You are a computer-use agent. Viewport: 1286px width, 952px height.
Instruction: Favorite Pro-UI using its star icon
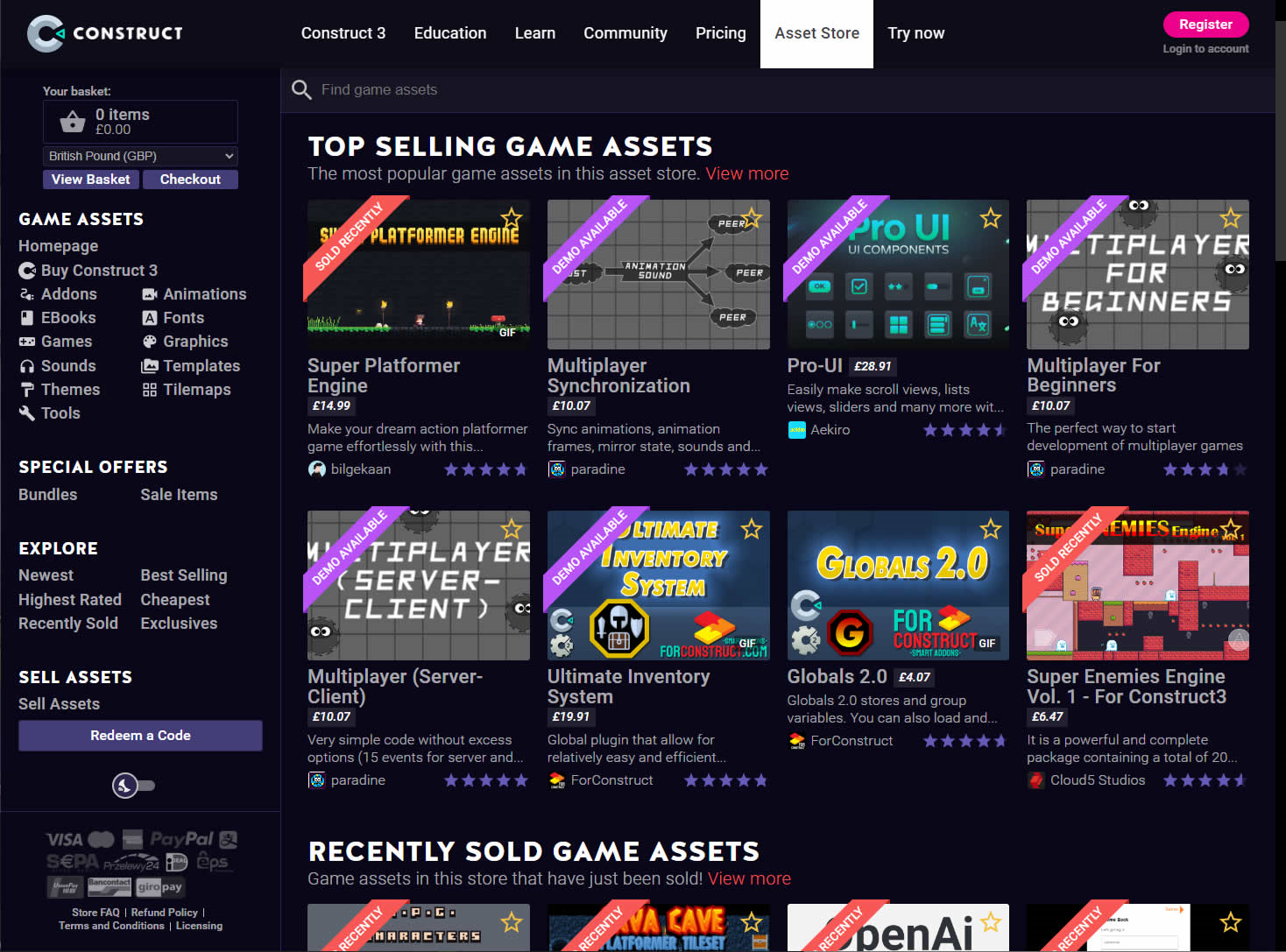(991, 218)
